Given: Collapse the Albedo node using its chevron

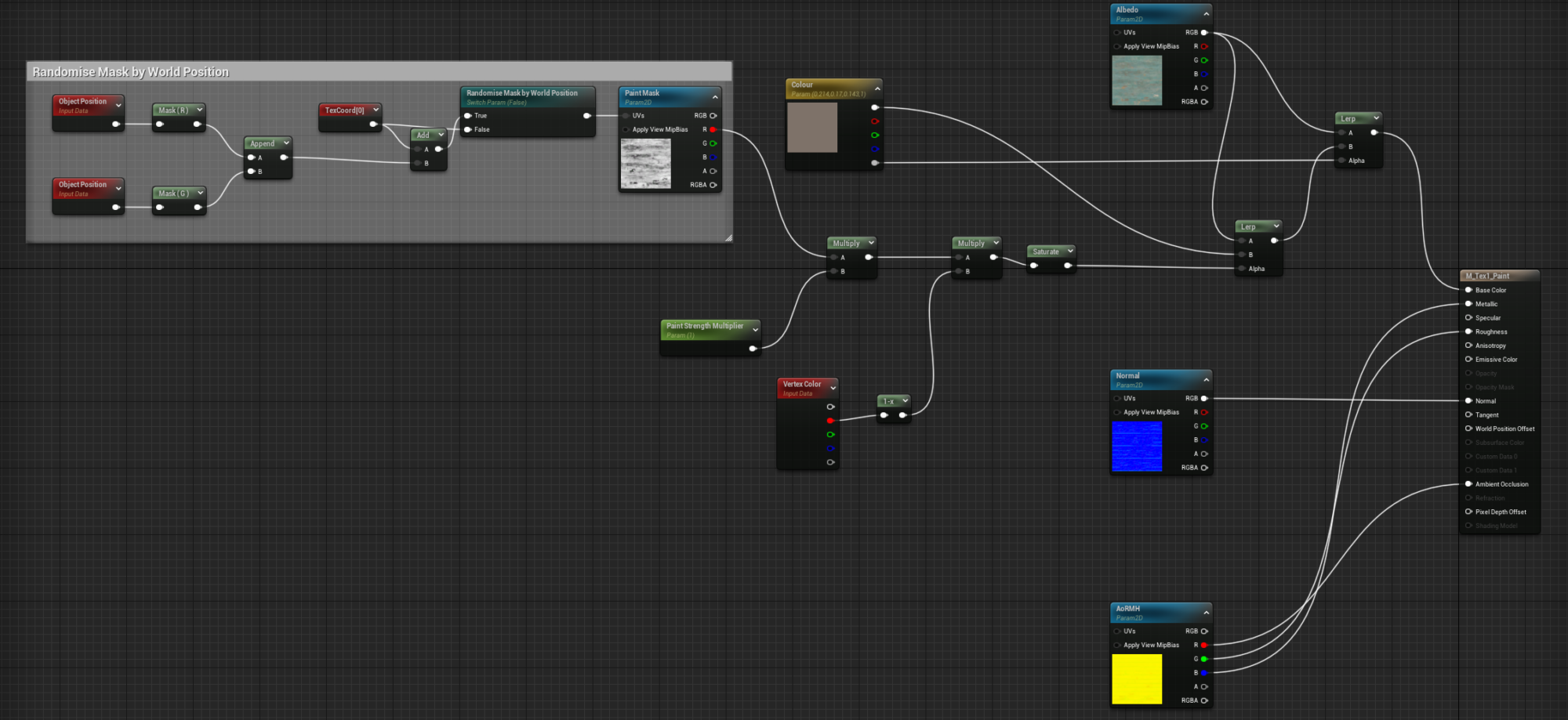Looking at the screenshot, I should click(1206, 13).
